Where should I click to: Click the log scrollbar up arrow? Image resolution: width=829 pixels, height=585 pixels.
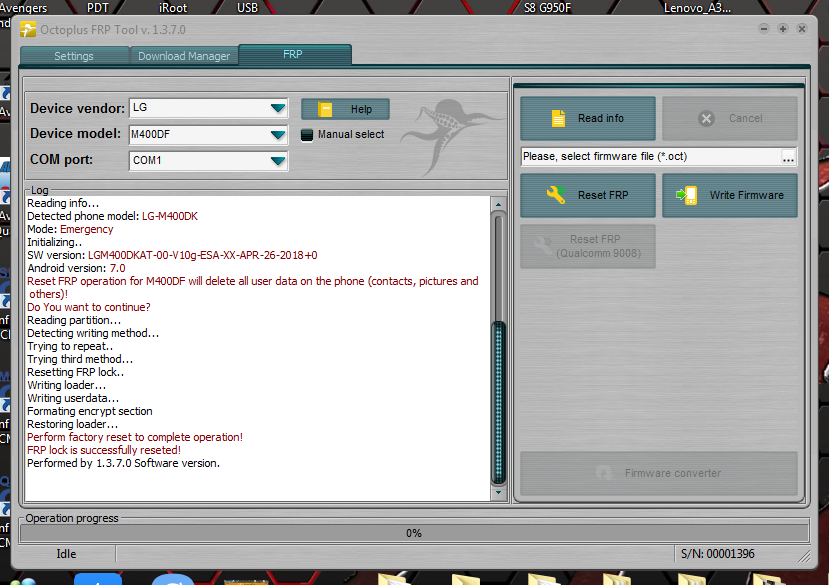click(498, 204)
